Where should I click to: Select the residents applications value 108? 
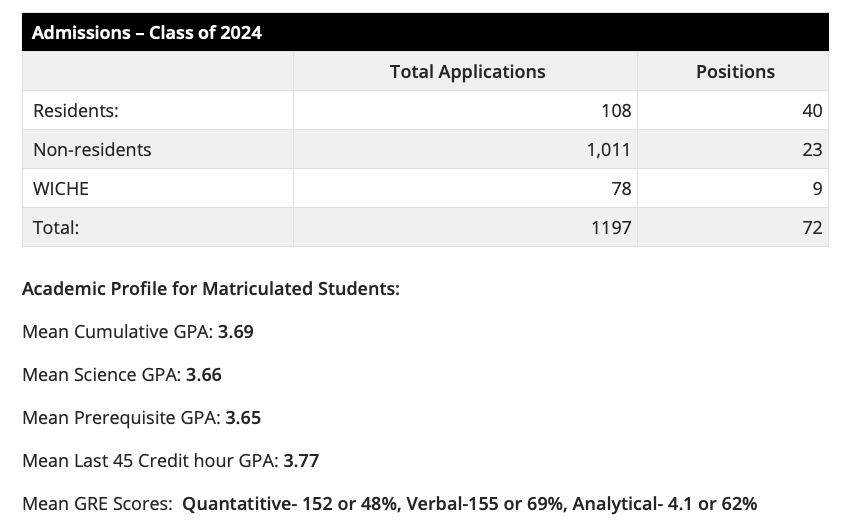(x=616, y=111)
